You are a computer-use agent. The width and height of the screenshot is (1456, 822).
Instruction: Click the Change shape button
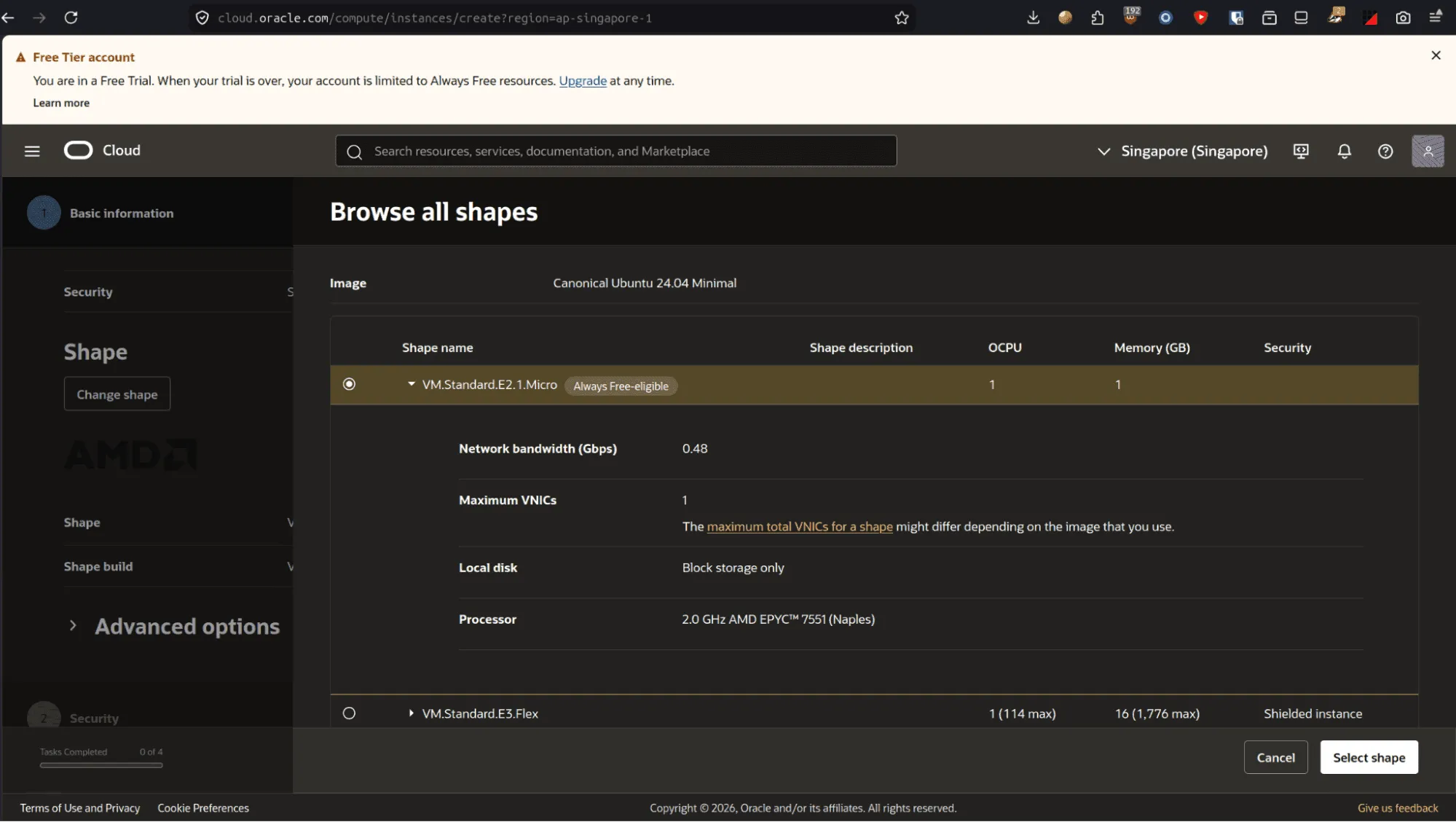pyautogui.click(x=117, y=394)
